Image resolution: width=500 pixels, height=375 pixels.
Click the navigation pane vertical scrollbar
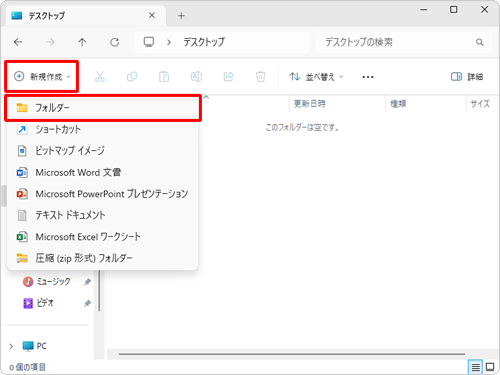tap(99, 291)
